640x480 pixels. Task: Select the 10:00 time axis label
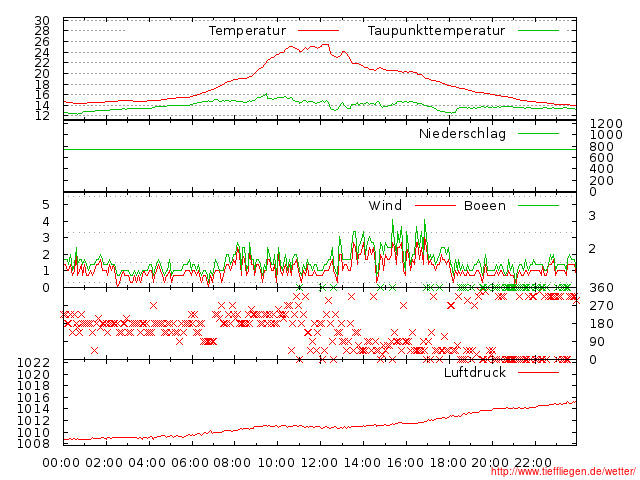tap(276, 463)
